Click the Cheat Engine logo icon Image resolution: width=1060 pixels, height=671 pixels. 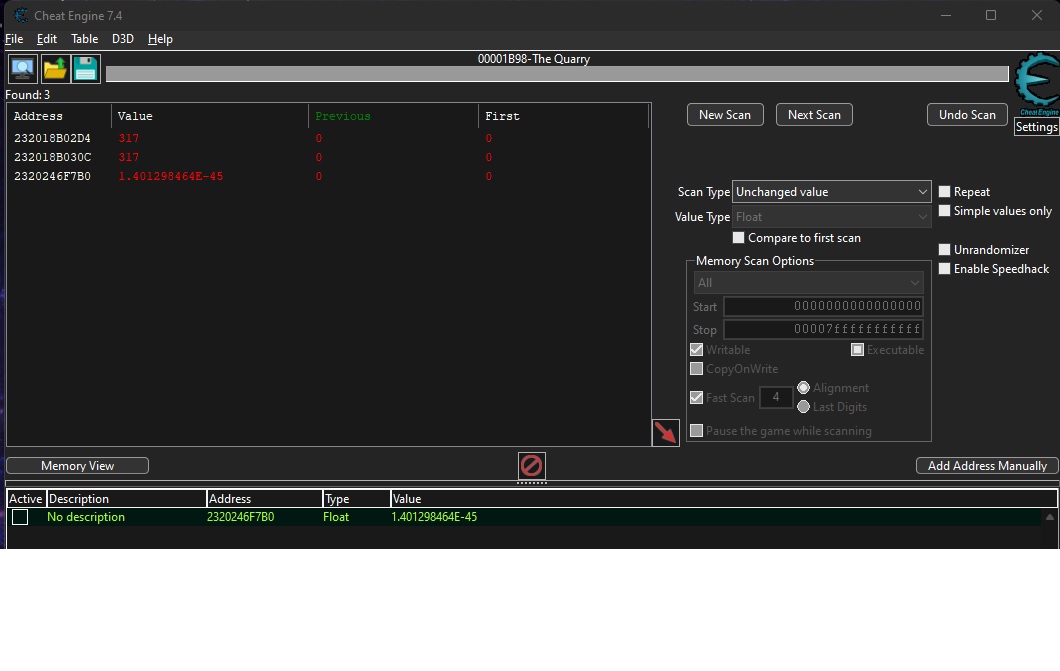pyautogui.click(x=1035, y=86)
